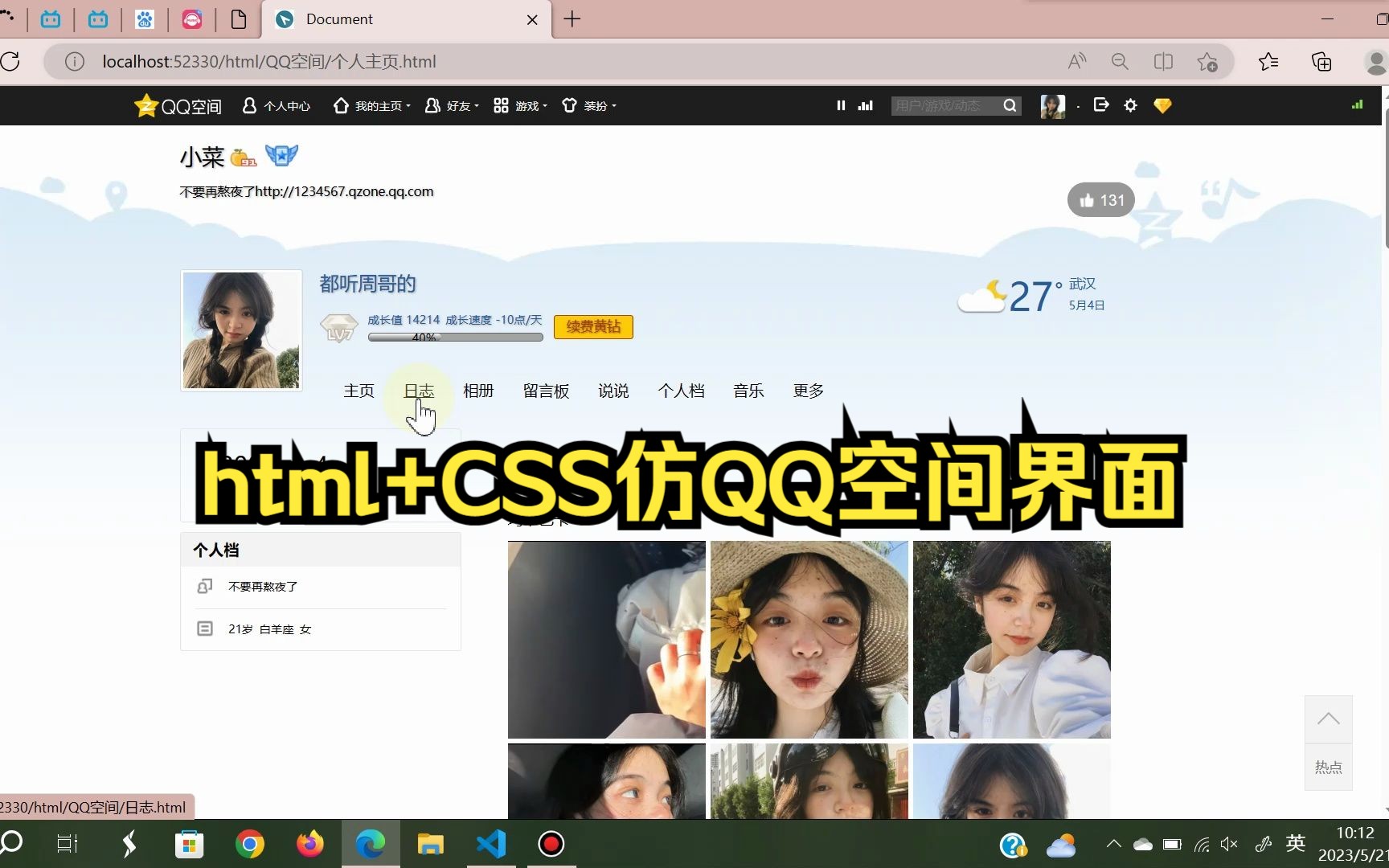
Task: Expand the 好友 dropdown menu
Action: point(452,105)
